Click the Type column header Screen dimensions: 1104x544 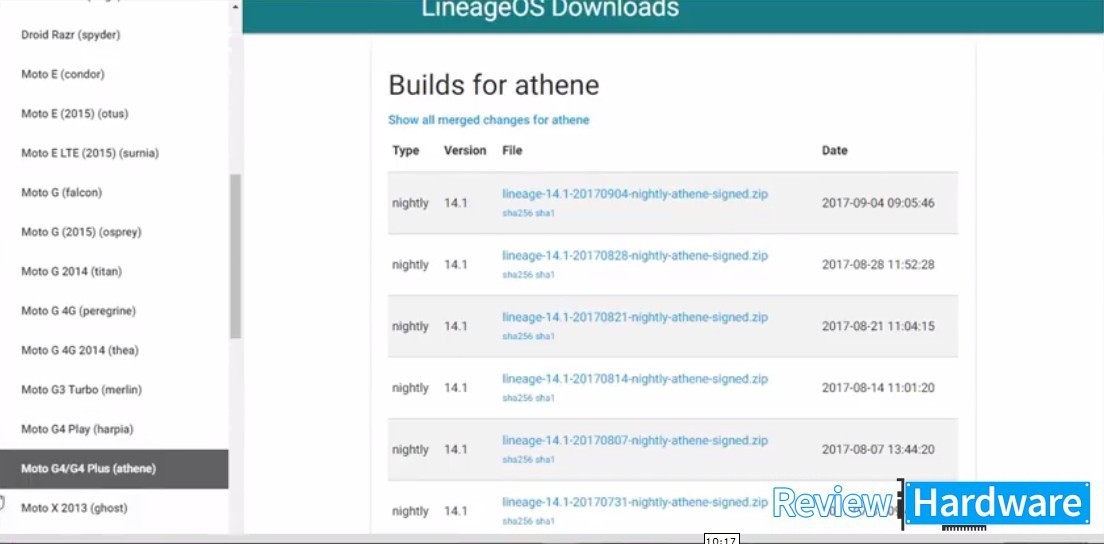click(x=406, y=151)
